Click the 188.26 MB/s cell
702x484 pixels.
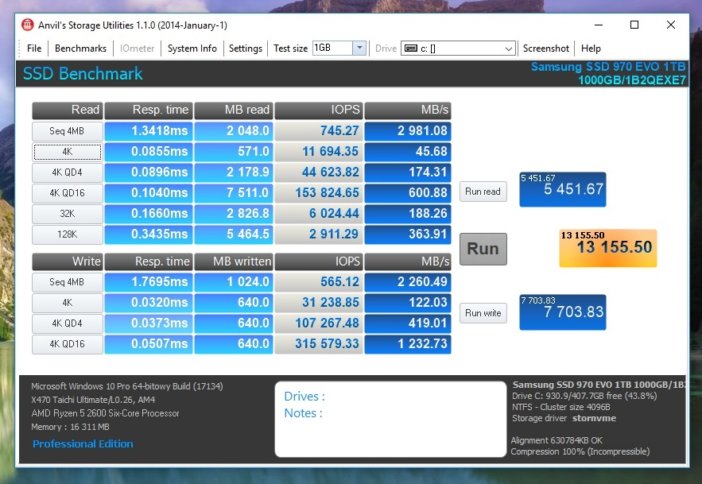pos(408,214)
